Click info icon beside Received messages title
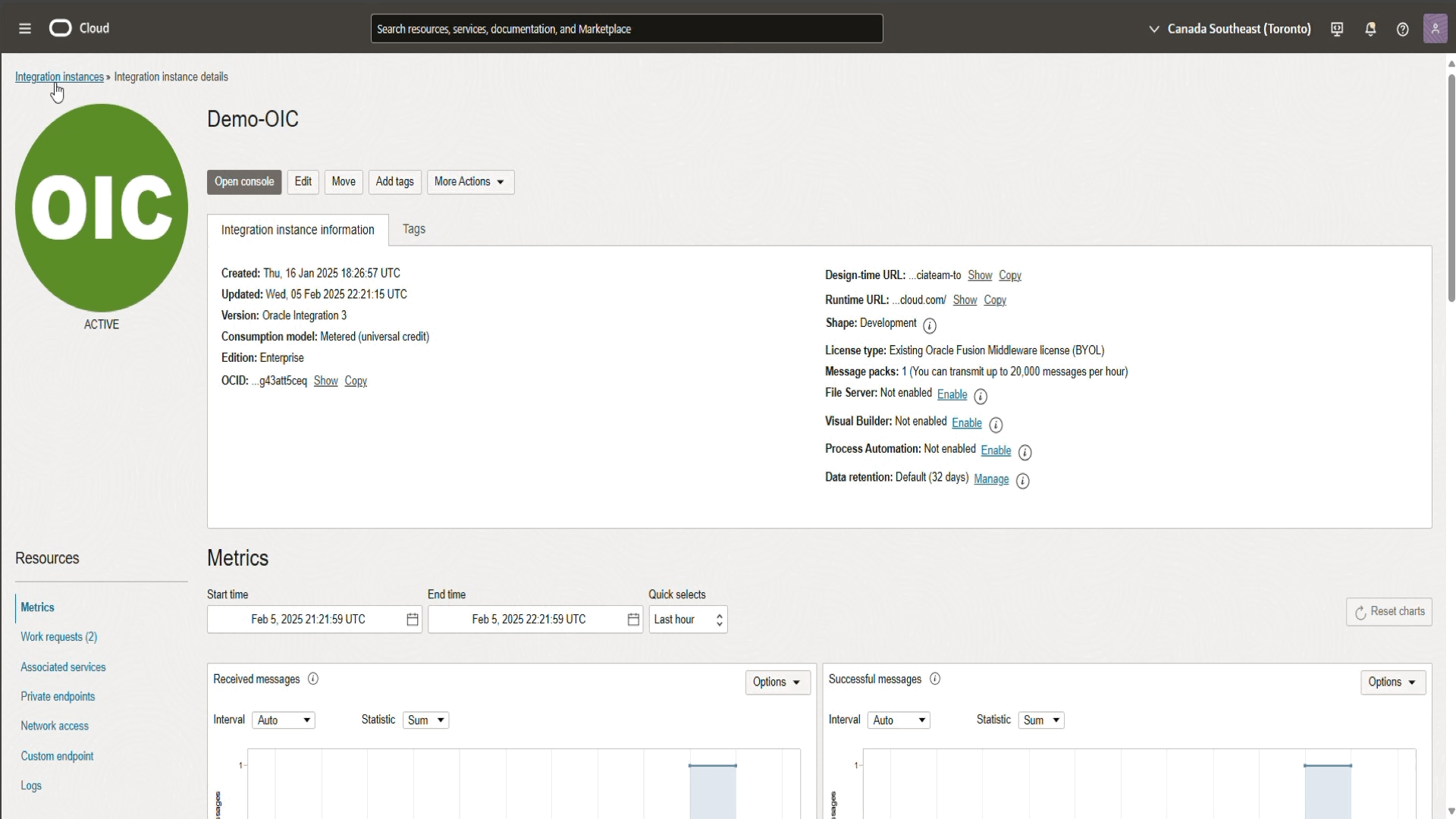Viewport: 1456px width, 819px height. (x=313, y=679)
